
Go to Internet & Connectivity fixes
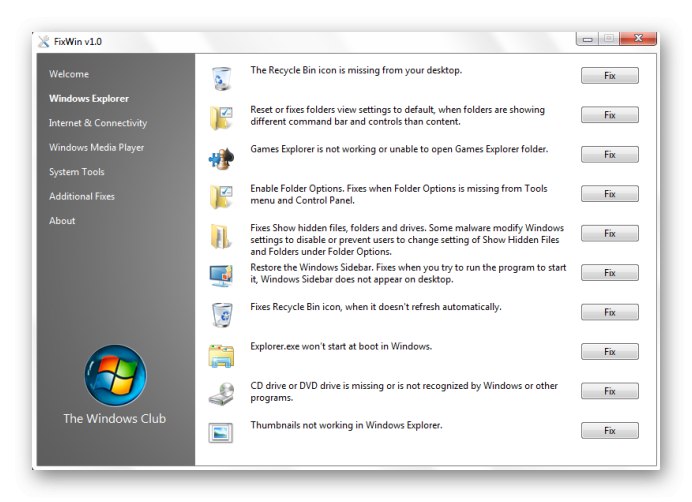98,123
